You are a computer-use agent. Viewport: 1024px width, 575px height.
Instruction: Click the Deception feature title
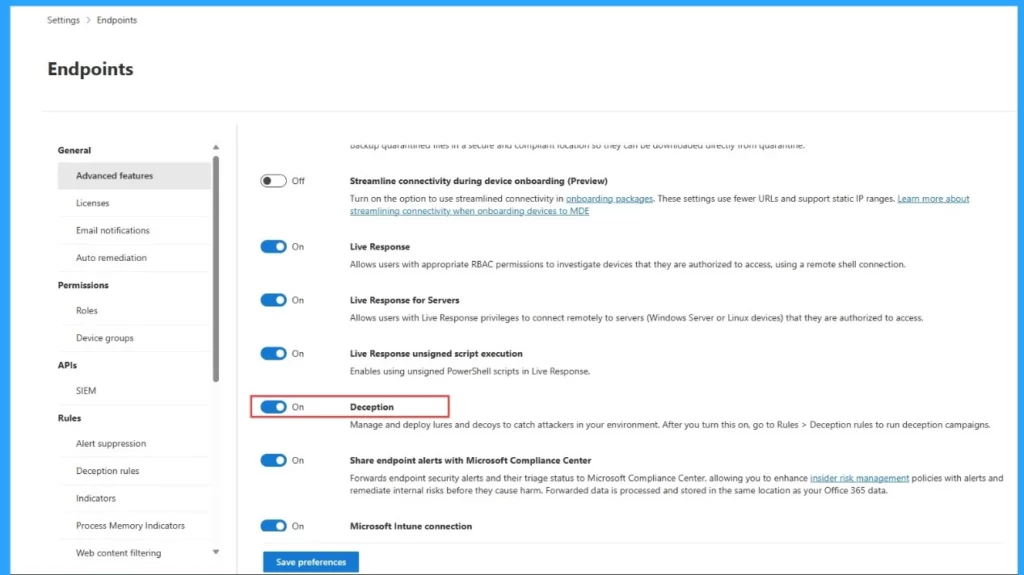click(372, 407)
